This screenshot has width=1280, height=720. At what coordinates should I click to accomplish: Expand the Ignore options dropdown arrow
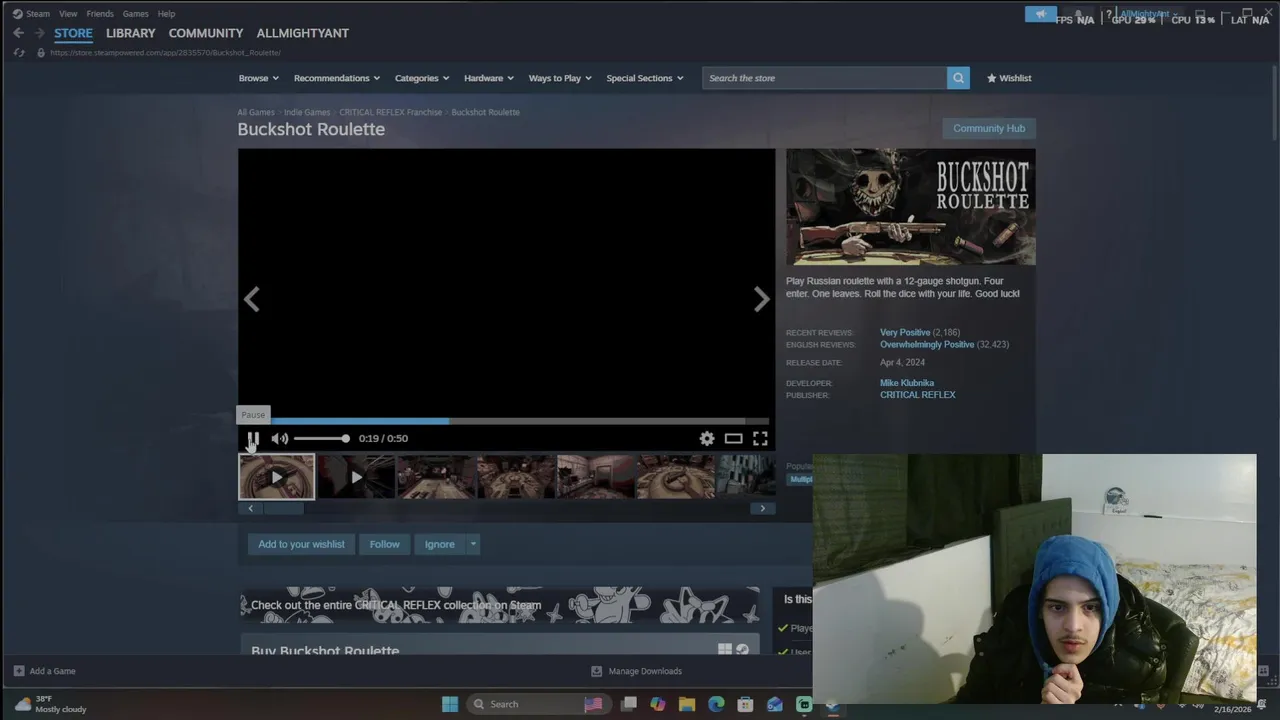point(473,544)
